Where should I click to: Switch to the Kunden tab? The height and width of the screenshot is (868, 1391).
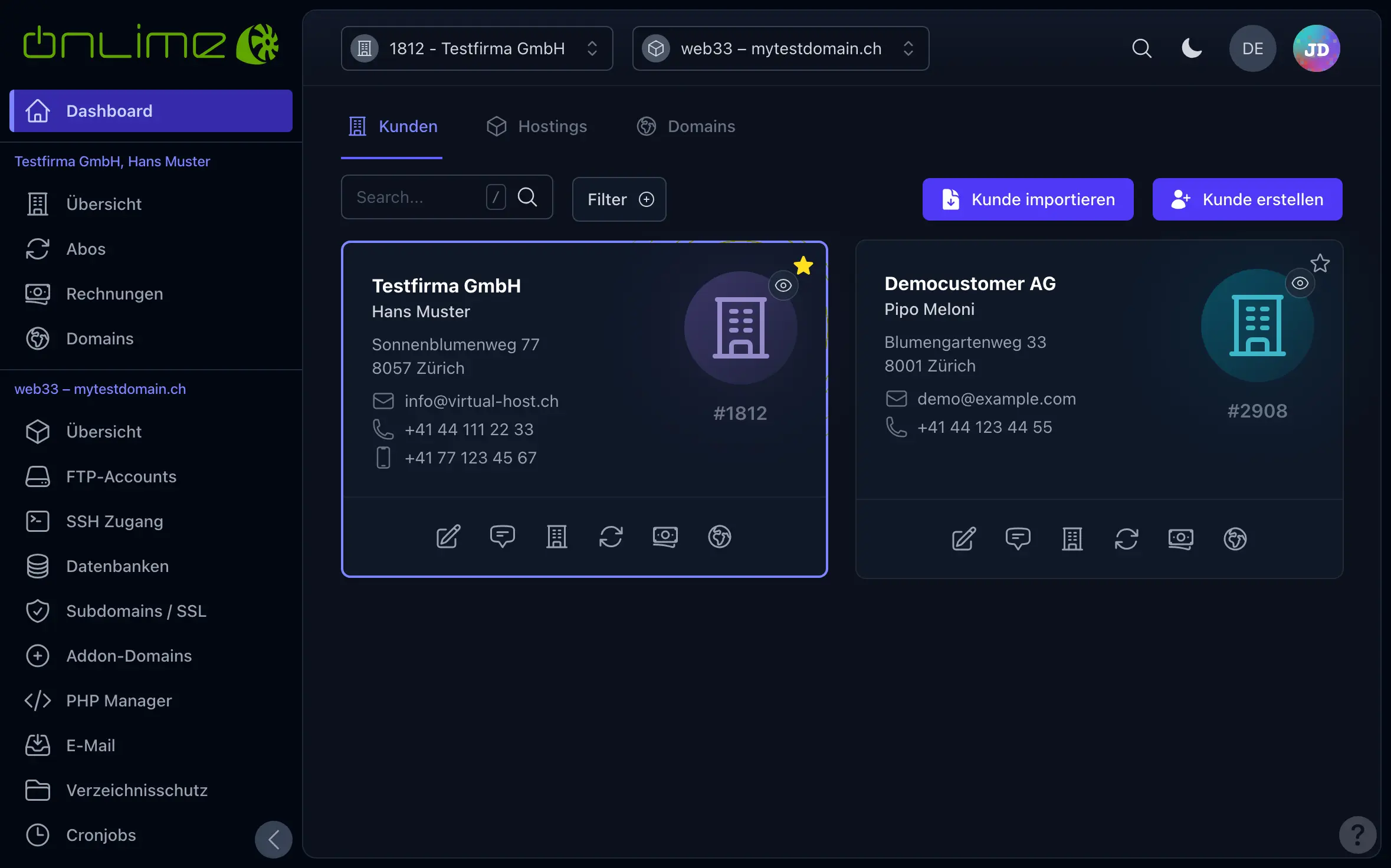392,126
